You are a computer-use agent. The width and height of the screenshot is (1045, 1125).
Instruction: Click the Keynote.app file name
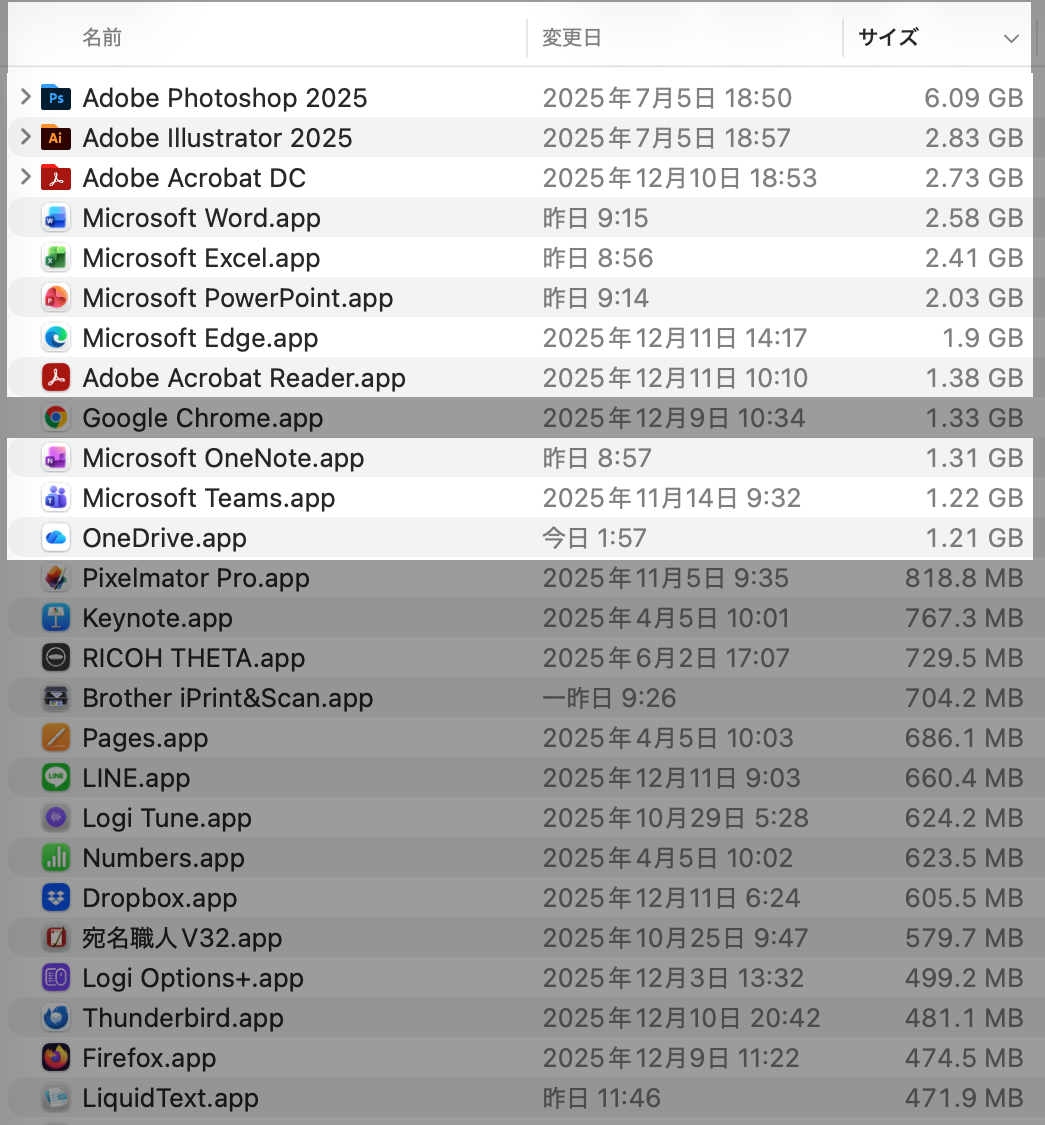point(158,618)
